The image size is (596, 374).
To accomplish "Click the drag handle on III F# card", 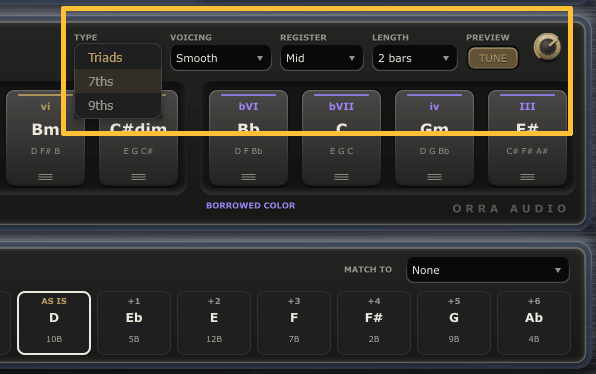I will [527, 177].
